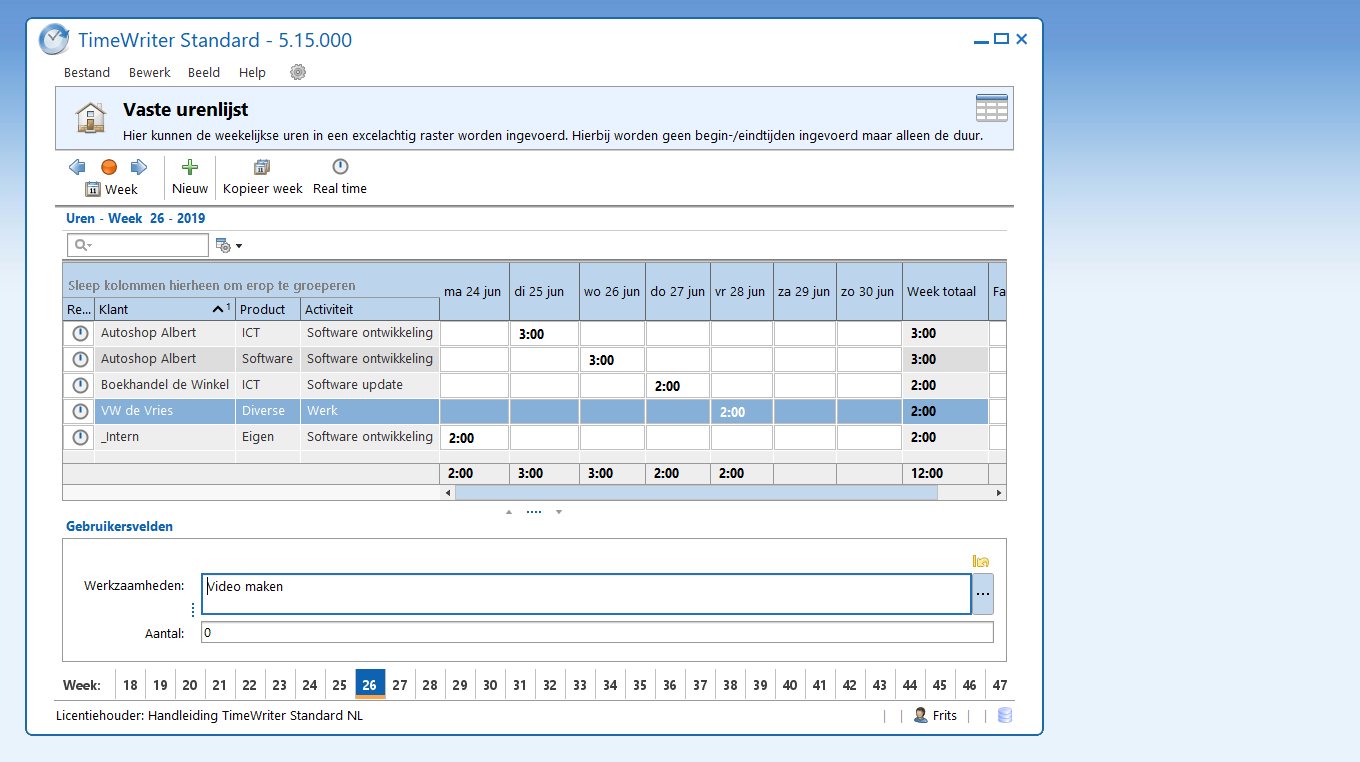1360x762 pixels.
Task: Add a new entry with Nieuw
Action: 190,177
